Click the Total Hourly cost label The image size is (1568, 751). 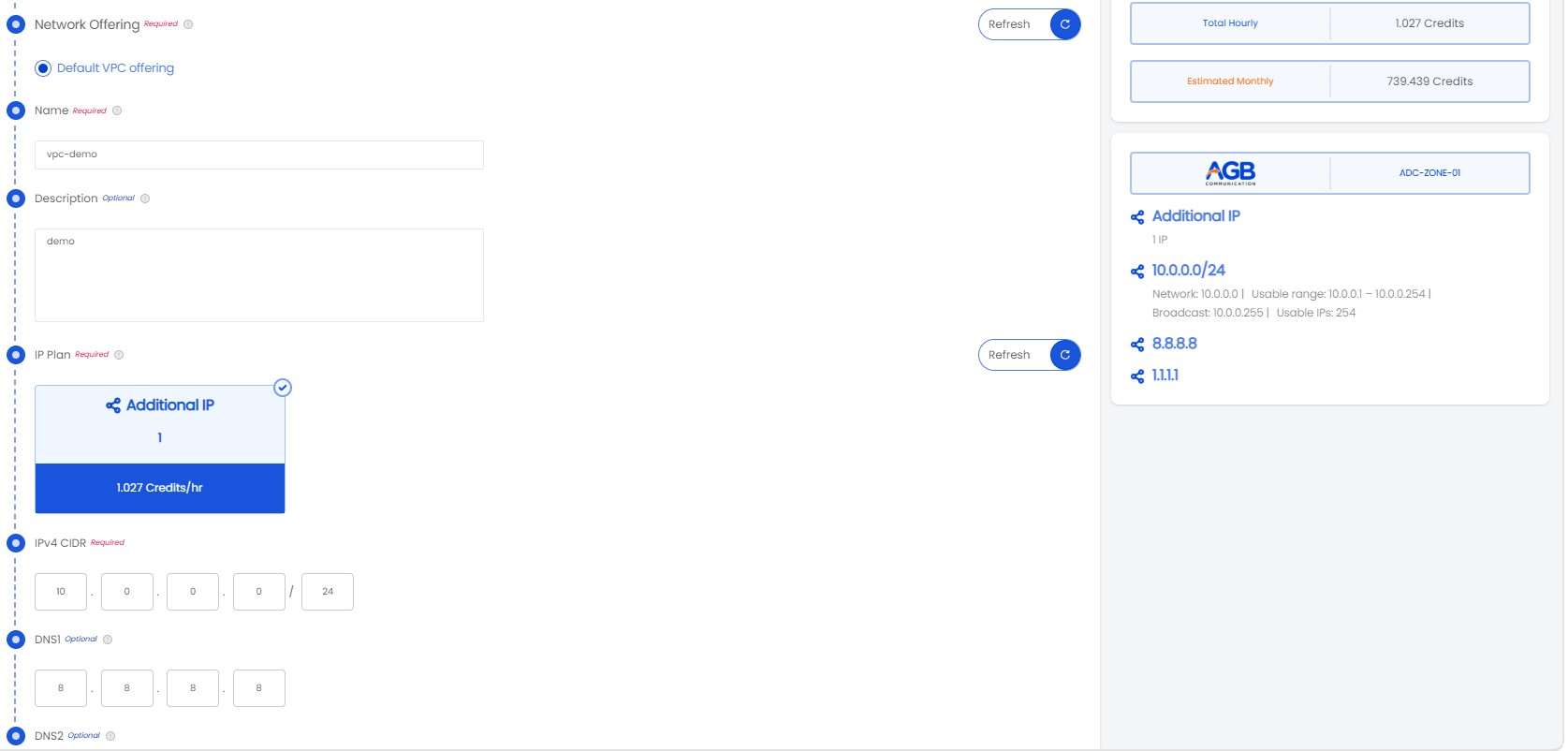[x=1230, y=23]
